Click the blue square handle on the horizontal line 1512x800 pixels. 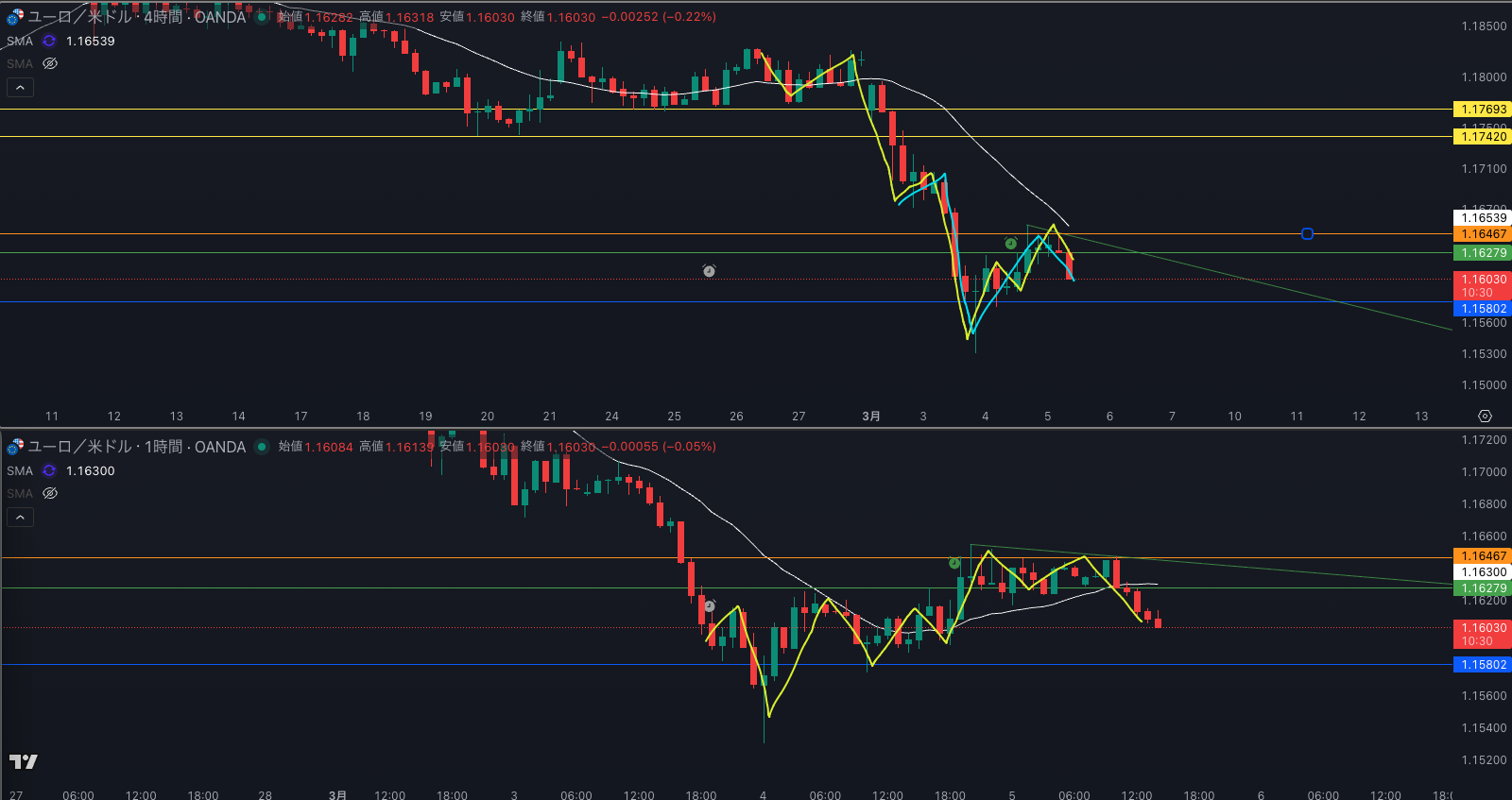tap(1307, 234)
